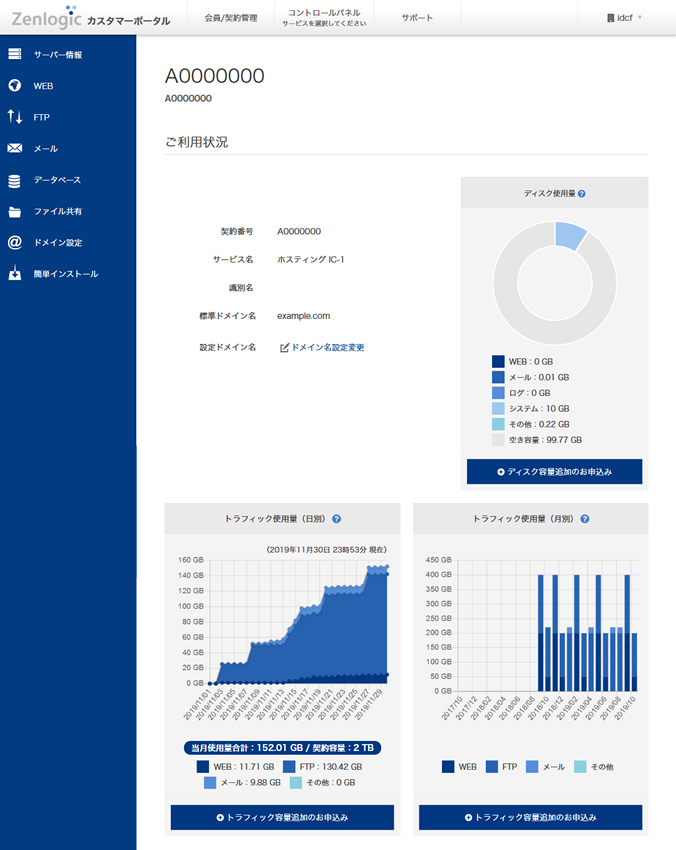Show help for disk usage (ディスク使用量)

click(581, 194)
